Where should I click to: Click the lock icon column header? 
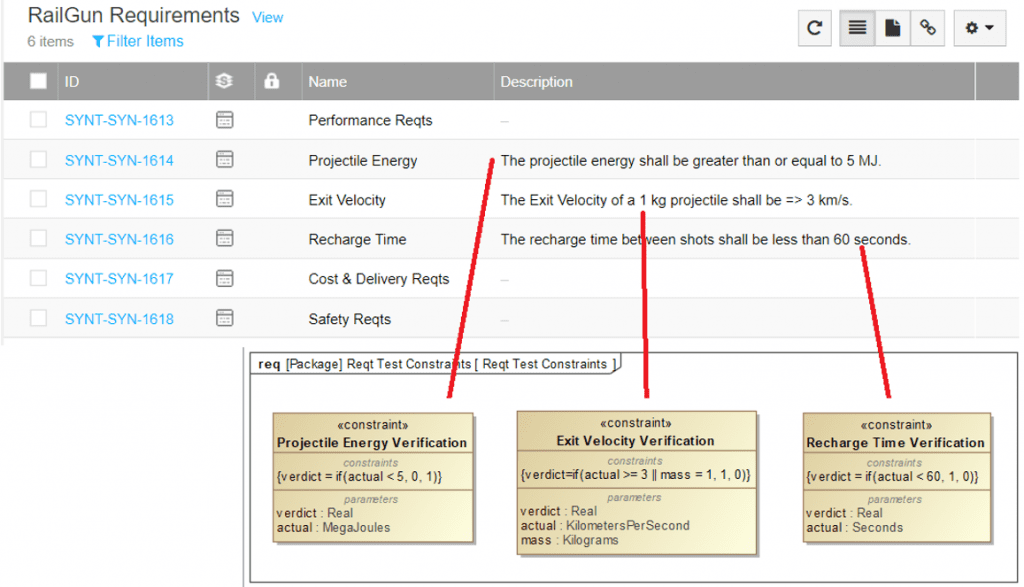(x=271, y=82)
